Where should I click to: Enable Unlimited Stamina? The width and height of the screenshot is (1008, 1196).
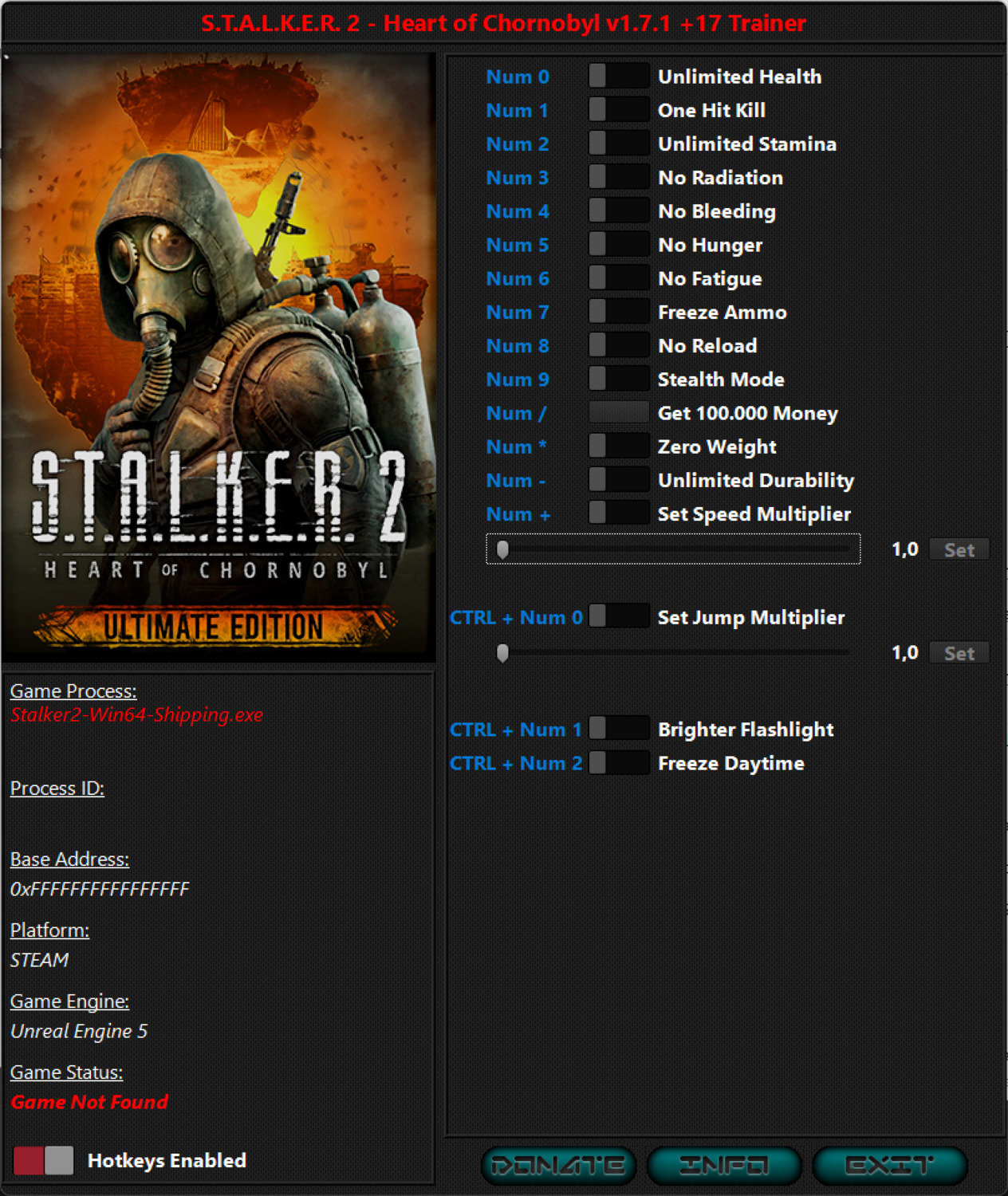(618, 144)
